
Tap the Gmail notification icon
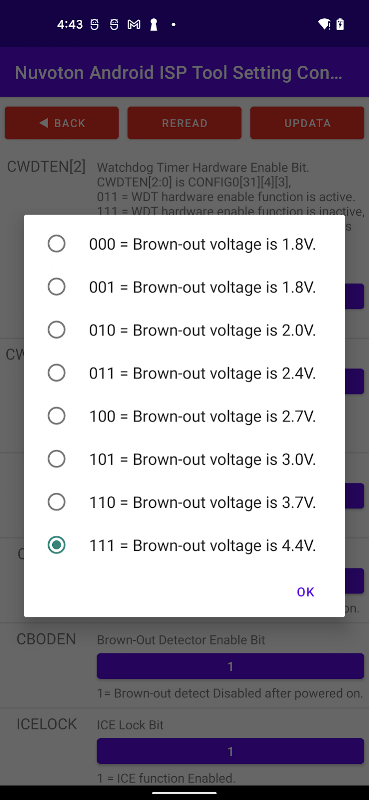[x=134, y=24]
